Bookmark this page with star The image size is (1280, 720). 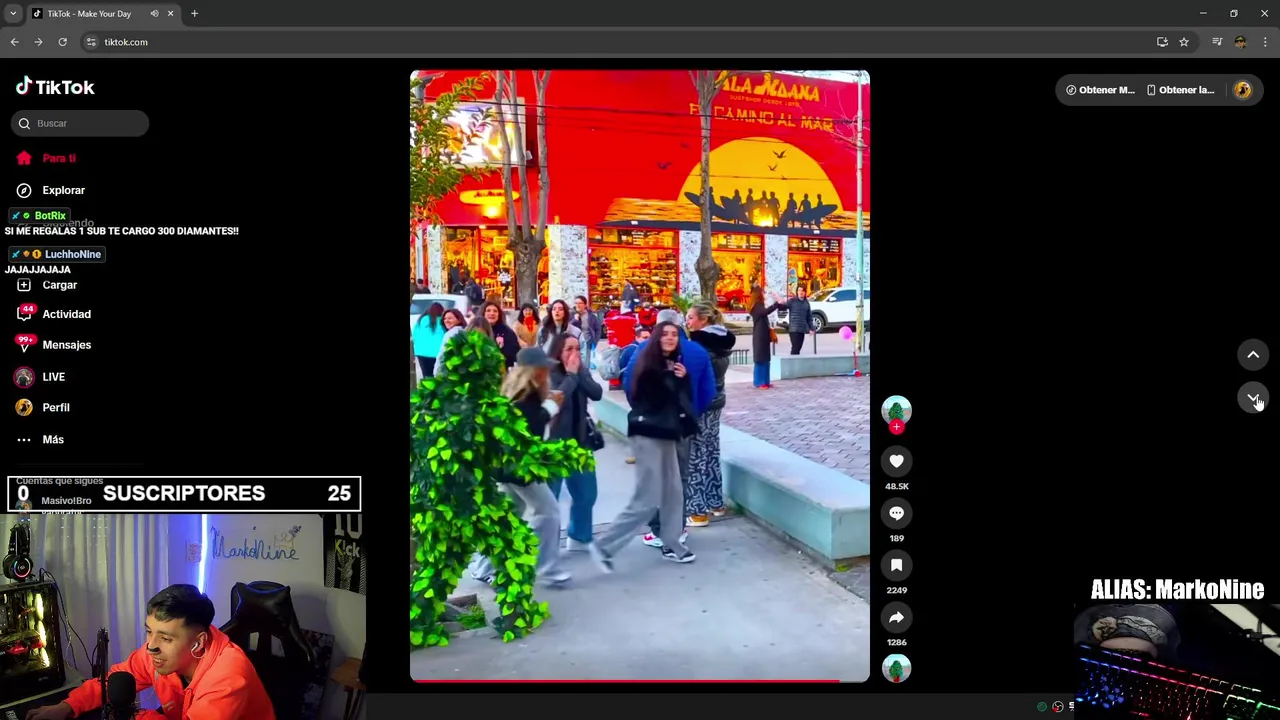pyautogui.click(x=1184, y=42)
